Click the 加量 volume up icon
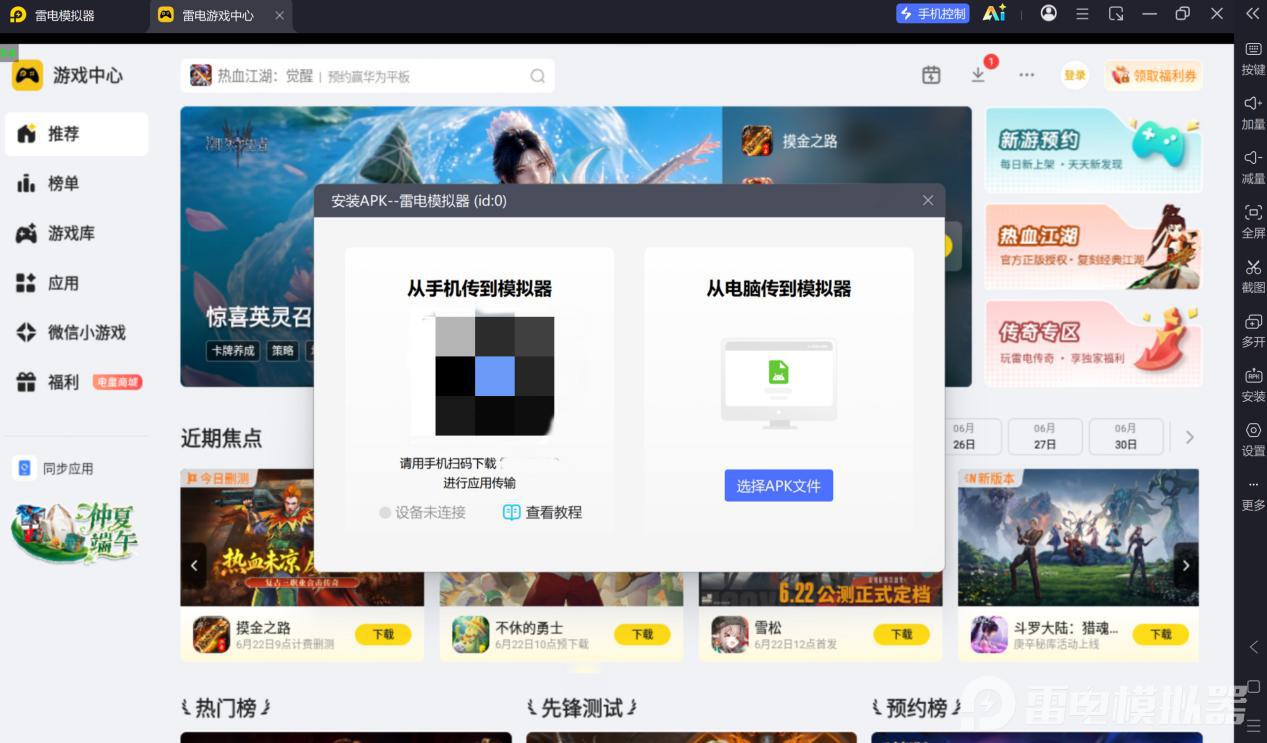The height and width of the screenshot is (743, 1267). tap(1253, 103)
